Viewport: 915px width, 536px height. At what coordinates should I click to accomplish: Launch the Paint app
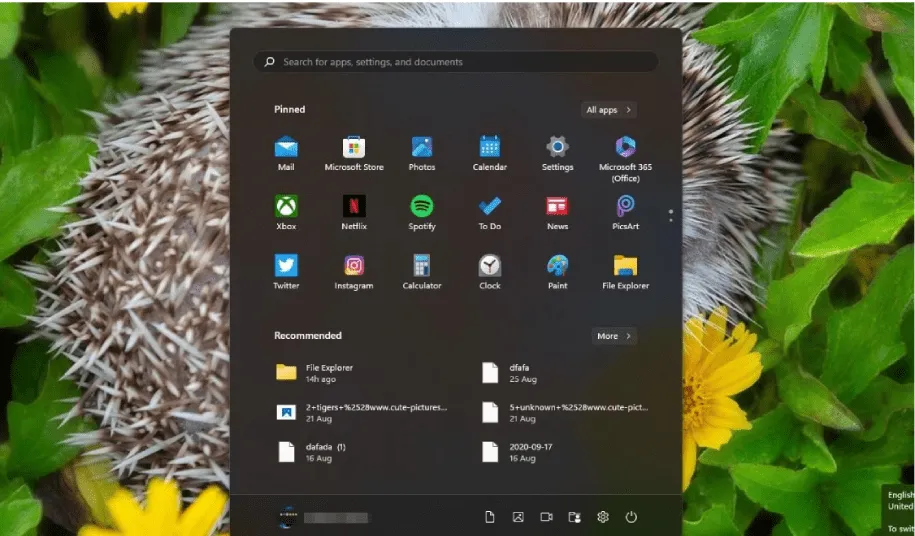click(557, 266)
